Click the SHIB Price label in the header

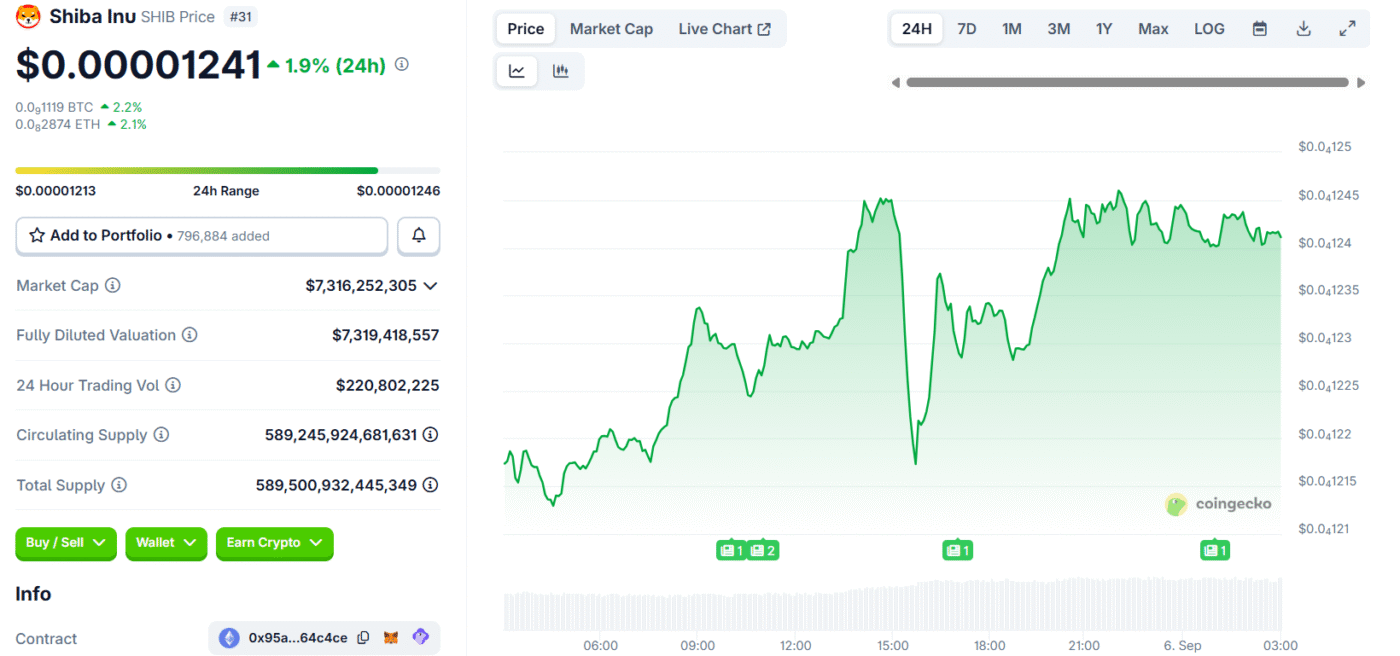coord(178,17)
